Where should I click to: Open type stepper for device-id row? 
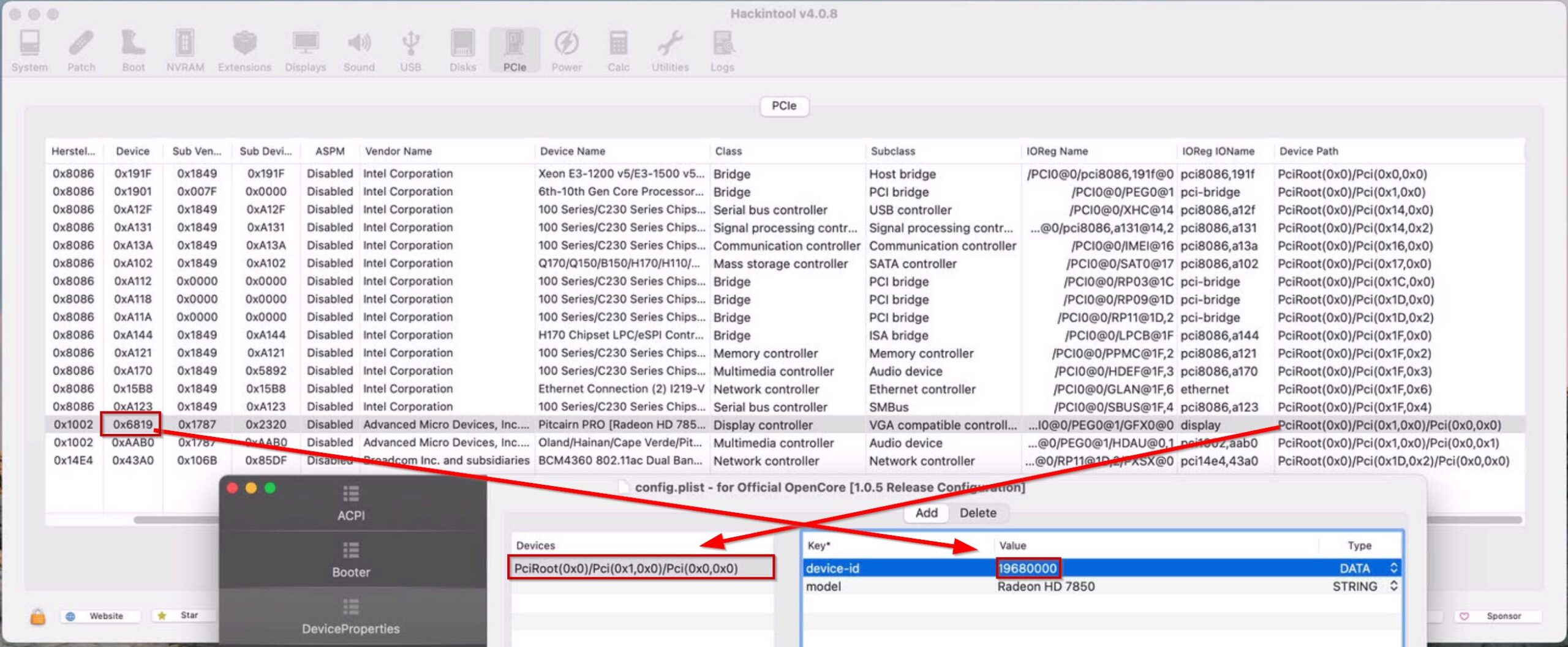1393,568
